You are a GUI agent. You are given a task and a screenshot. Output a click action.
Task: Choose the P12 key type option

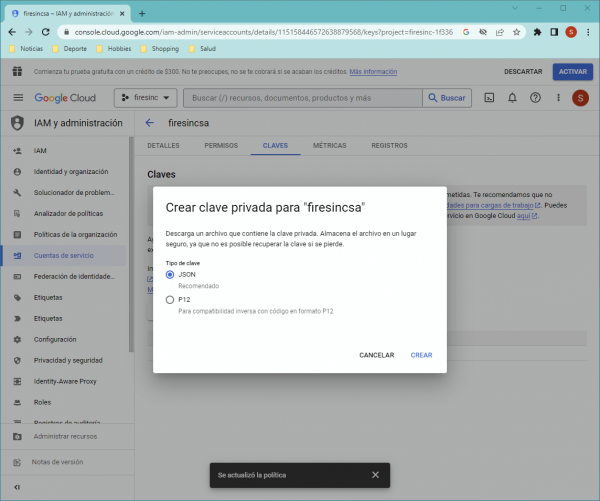coord(170,299)
